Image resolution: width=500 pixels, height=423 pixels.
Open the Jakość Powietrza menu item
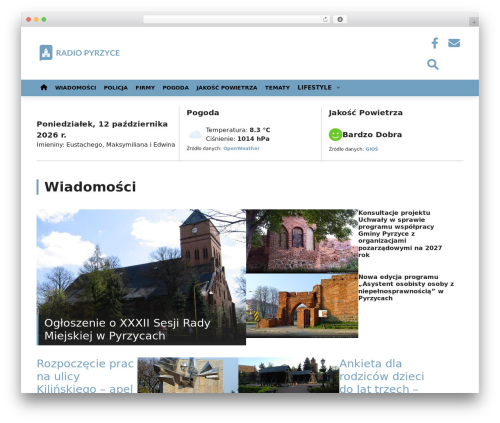point(227,88)
